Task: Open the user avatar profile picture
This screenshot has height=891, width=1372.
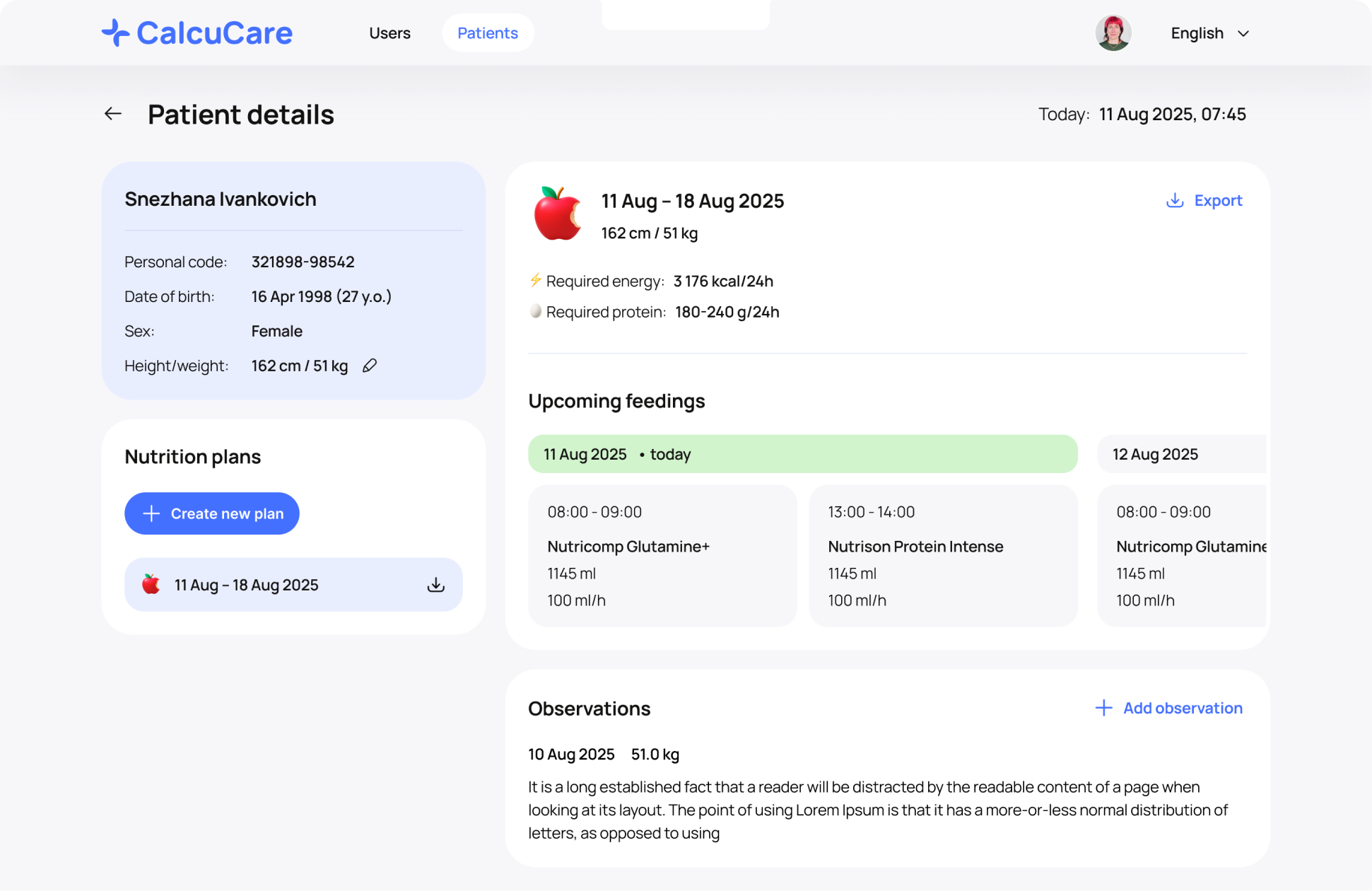Action: coord(1113,33)
